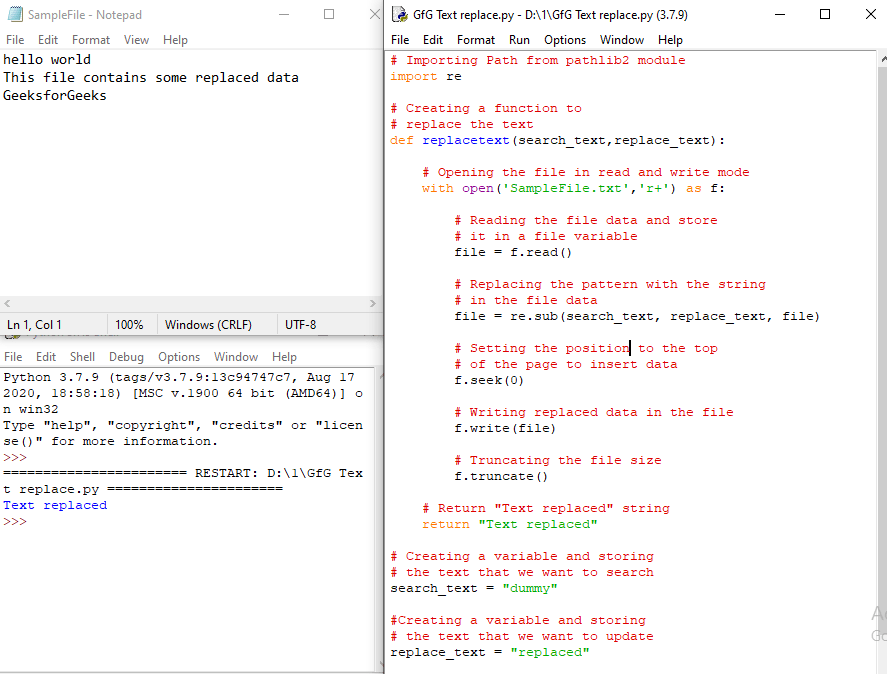
Task: Open the Shell menu in the Python shell
Action: point(82,356)
